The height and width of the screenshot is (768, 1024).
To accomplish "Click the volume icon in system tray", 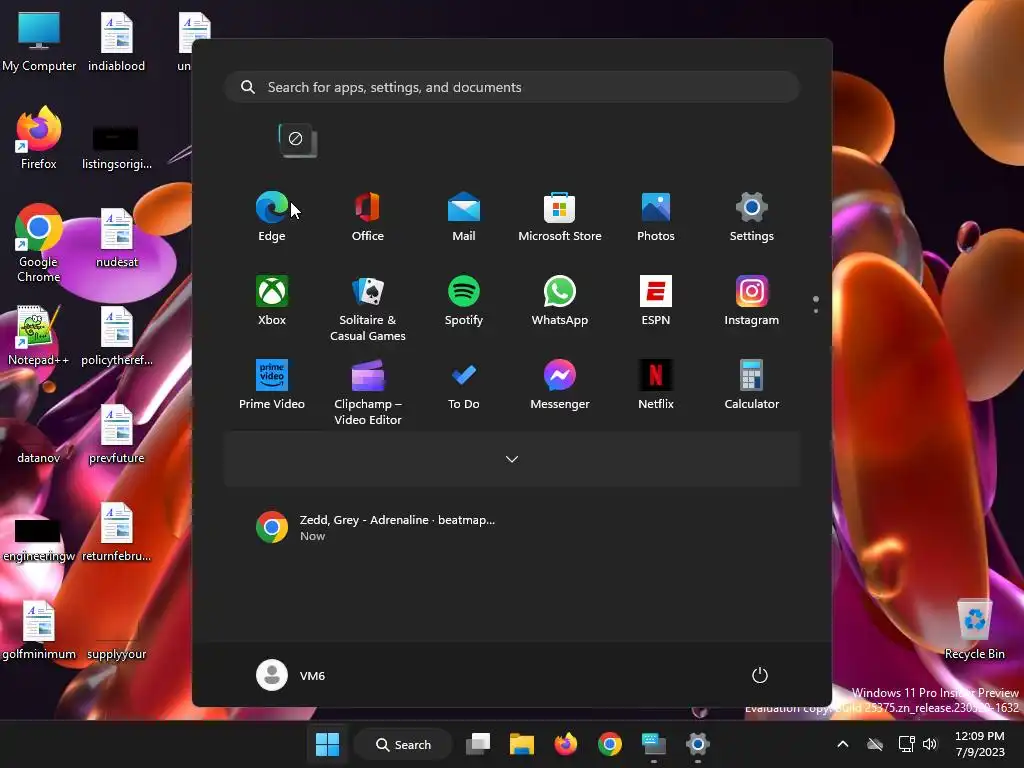I will click(930, 744).
